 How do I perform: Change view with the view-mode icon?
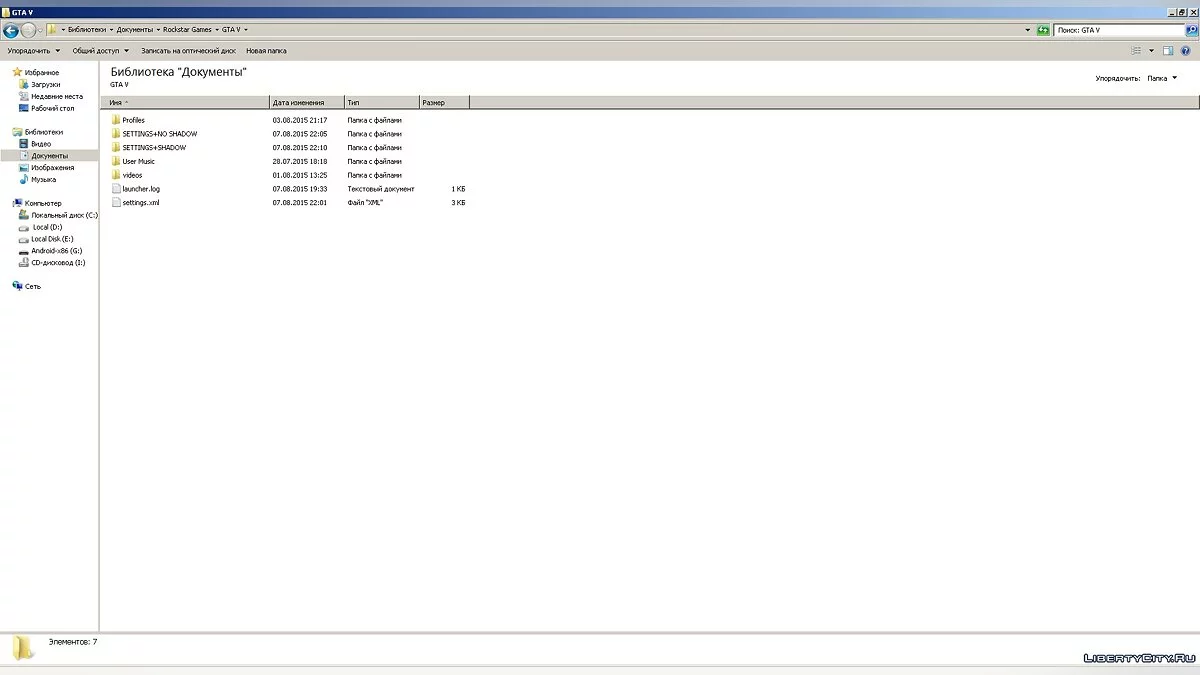pyautogui.click(x=1136, y=50)
